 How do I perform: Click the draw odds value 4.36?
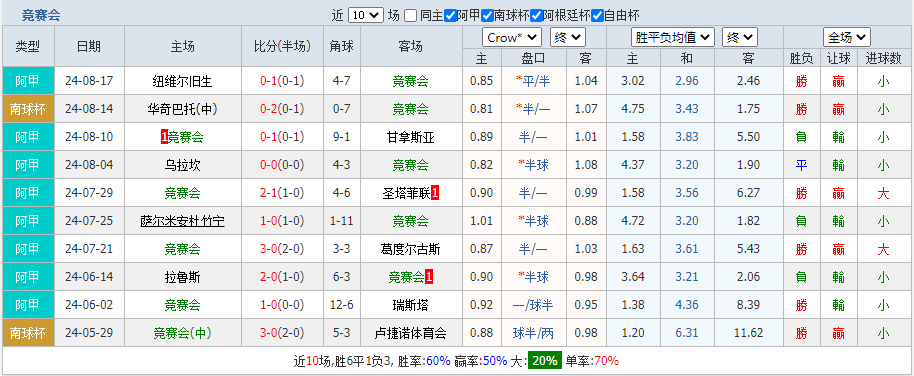687,305
